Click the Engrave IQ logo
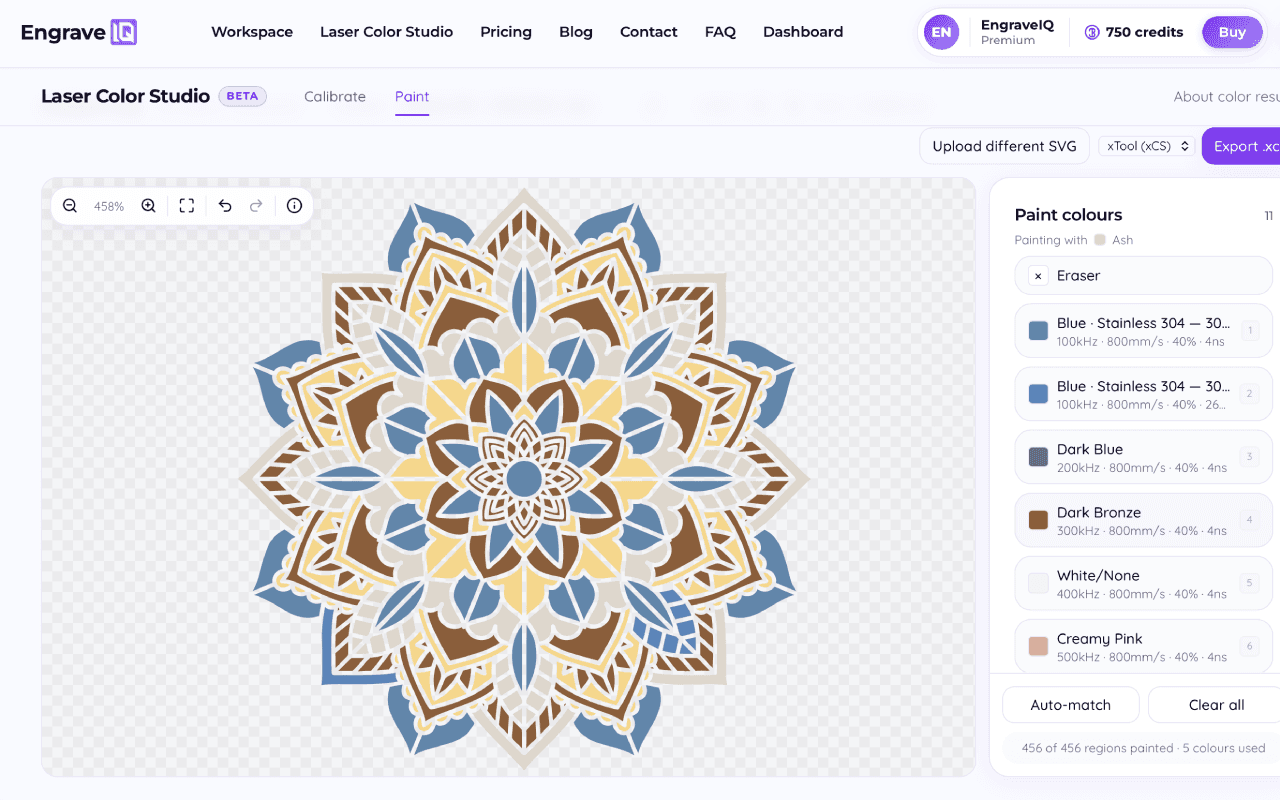The image size is (1280, 800). click(x=79, y=32)
